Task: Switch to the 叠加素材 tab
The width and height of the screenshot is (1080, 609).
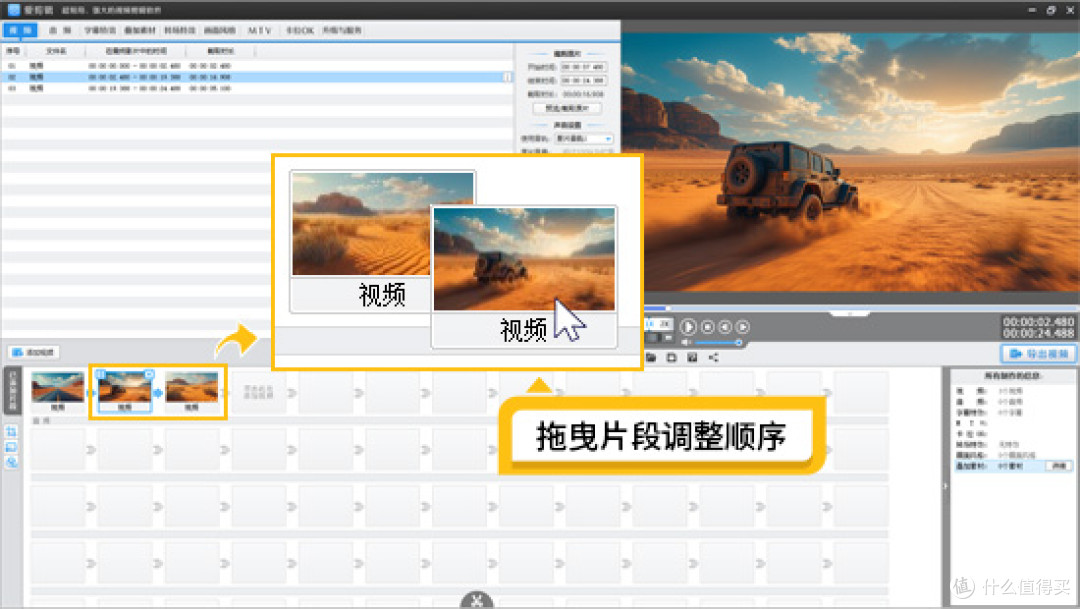Action: (140, 30)
